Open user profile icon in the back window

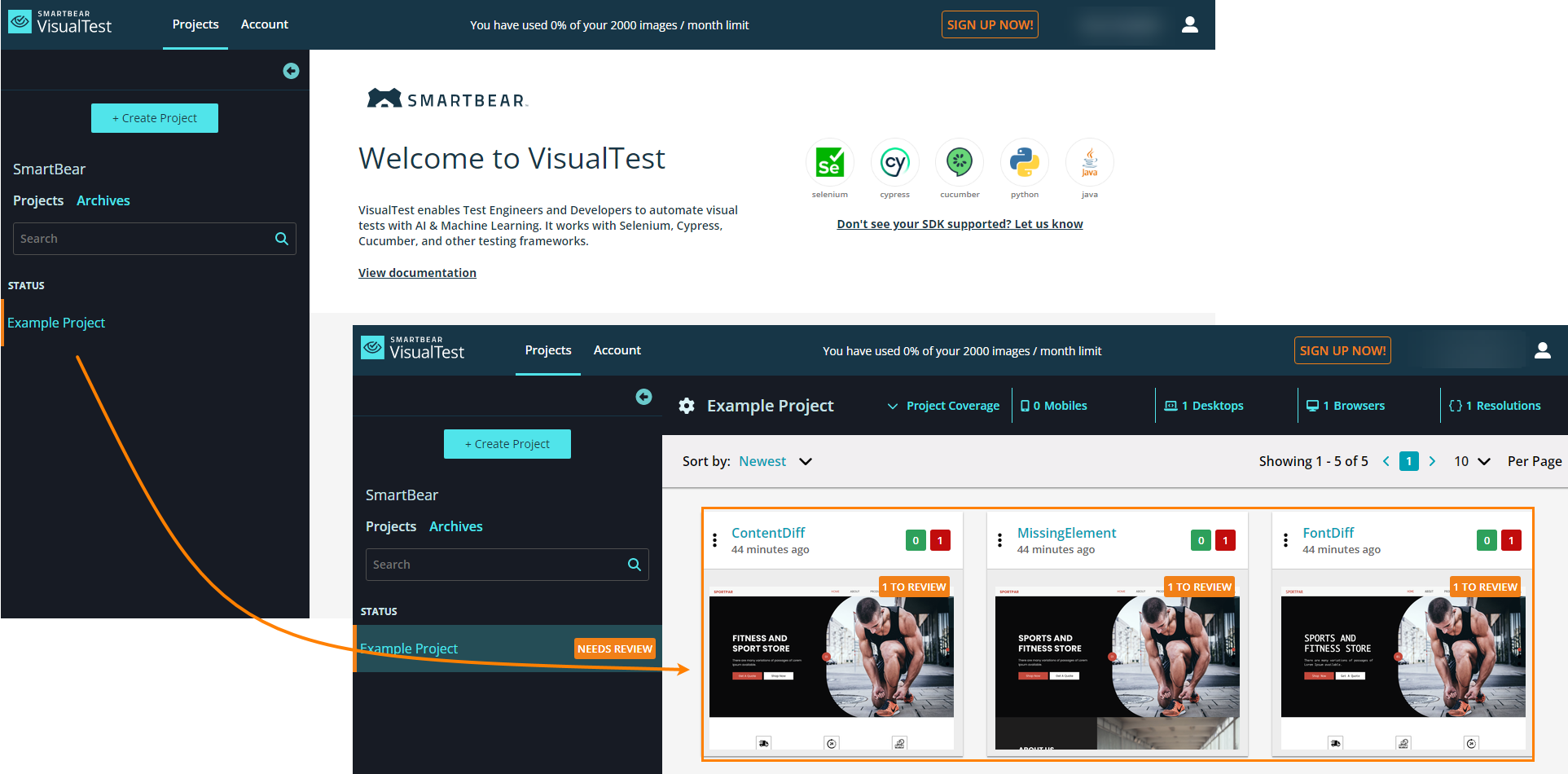click(x=1190, y=24)
